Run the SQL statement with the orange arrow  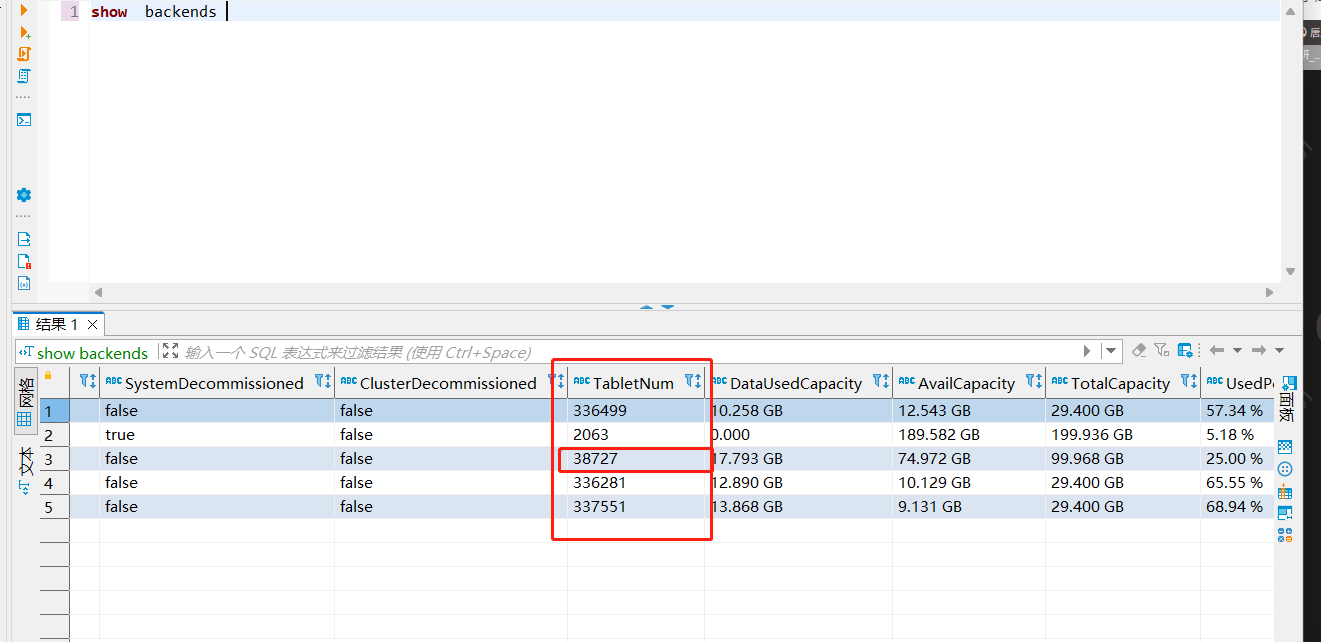point(24,10)
